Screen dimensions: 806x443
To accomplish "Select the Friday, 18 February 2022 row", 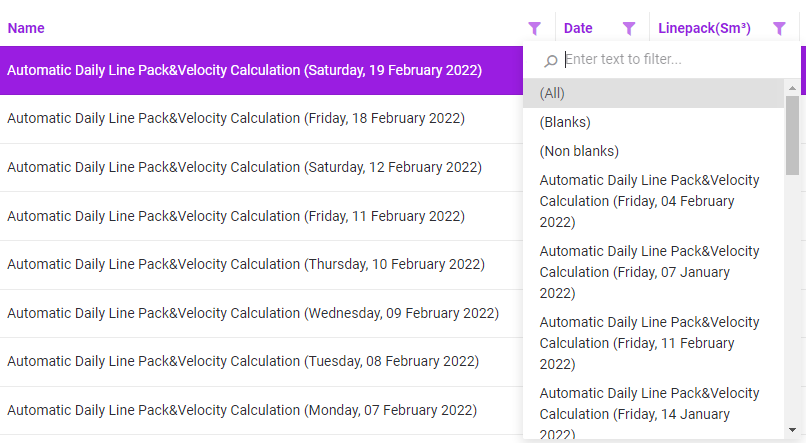I will tap(236, 119).
